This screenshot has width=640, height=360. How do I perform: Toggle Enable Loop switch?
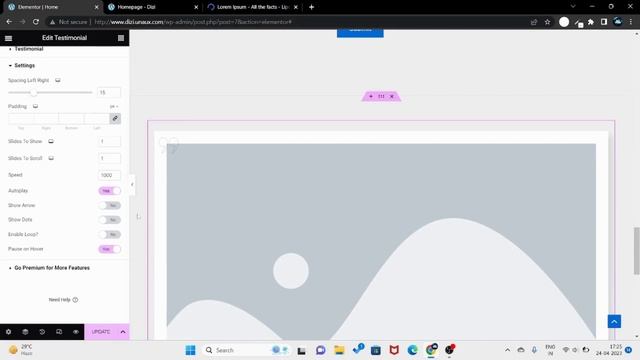point(109,234)
